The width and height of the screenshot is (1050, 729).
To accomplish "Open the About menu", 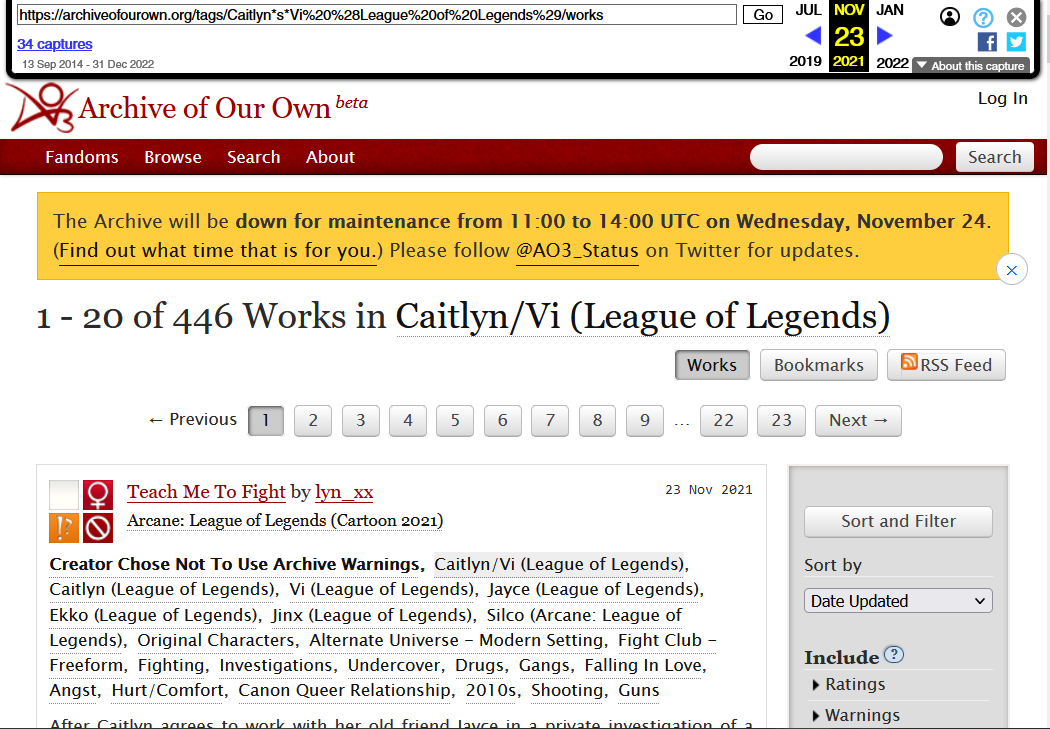I will (x=330, y=157).
